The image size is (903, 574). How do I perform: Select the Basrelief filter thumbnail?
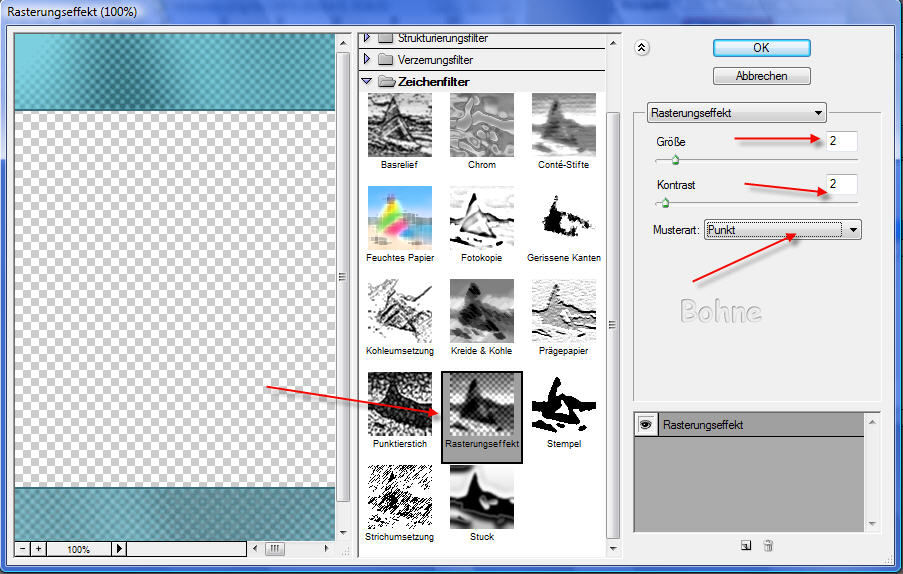pos(399,125)
